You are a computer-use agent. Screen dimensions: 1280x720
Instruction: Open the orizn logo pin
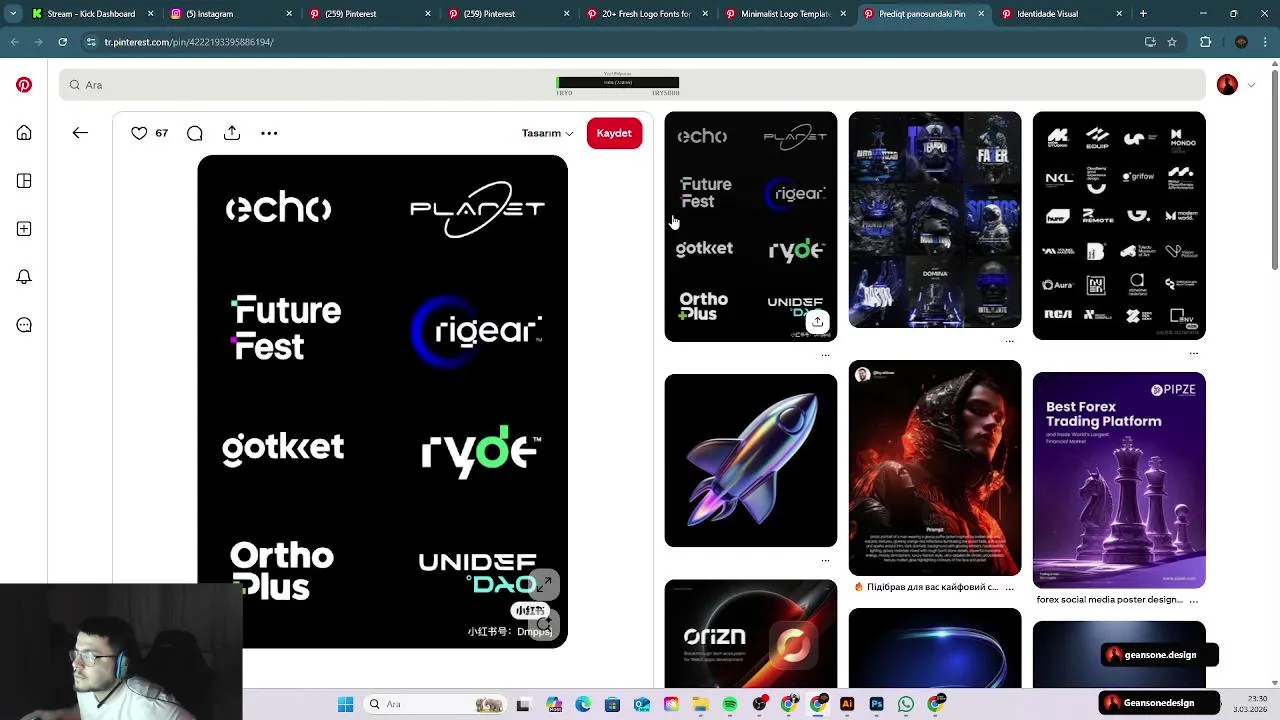(x=751, y=634)
